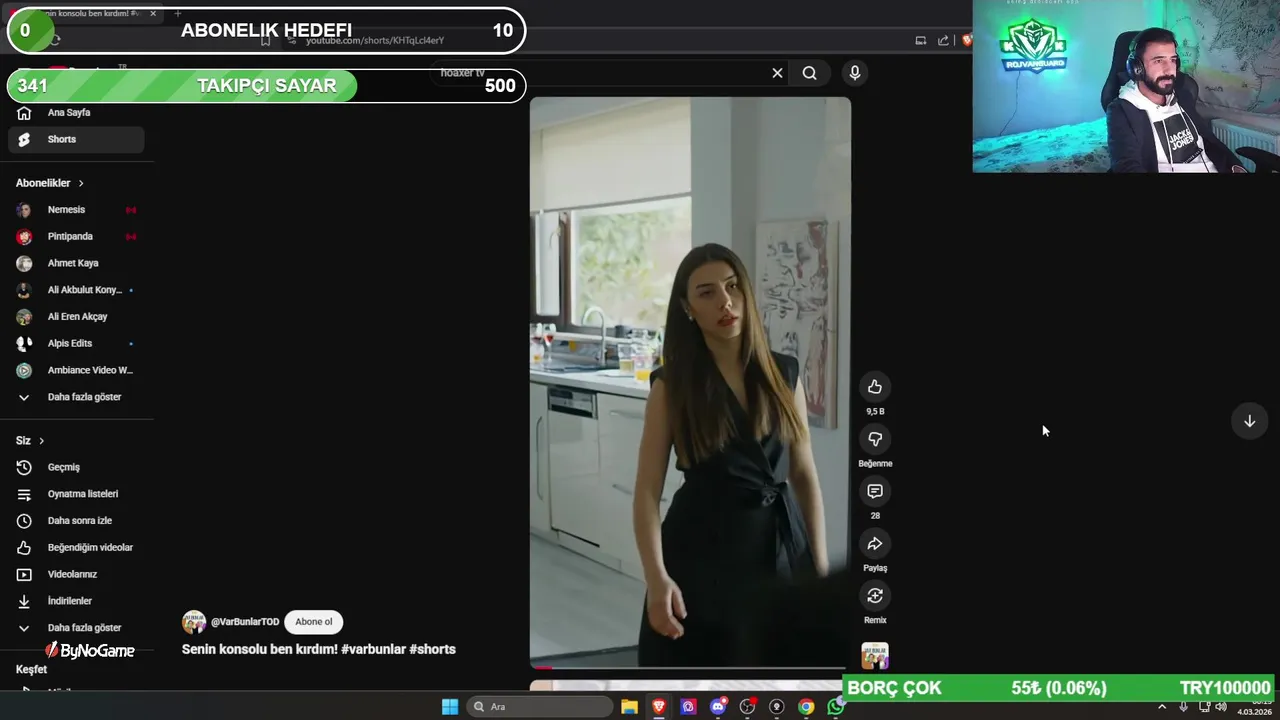
Task: Open the Remix option
Action: point(875,596)
